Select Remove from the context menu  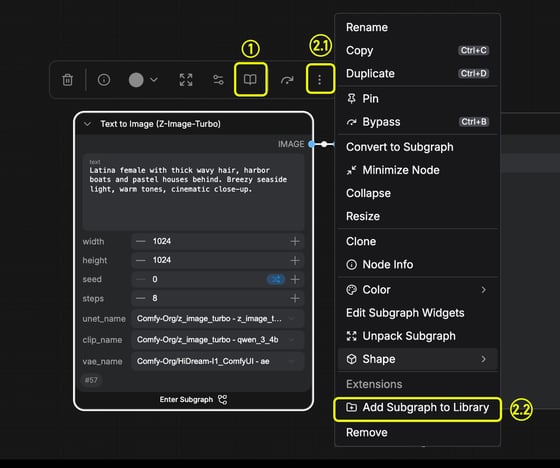pyautogui.click(x=417, y=433)
